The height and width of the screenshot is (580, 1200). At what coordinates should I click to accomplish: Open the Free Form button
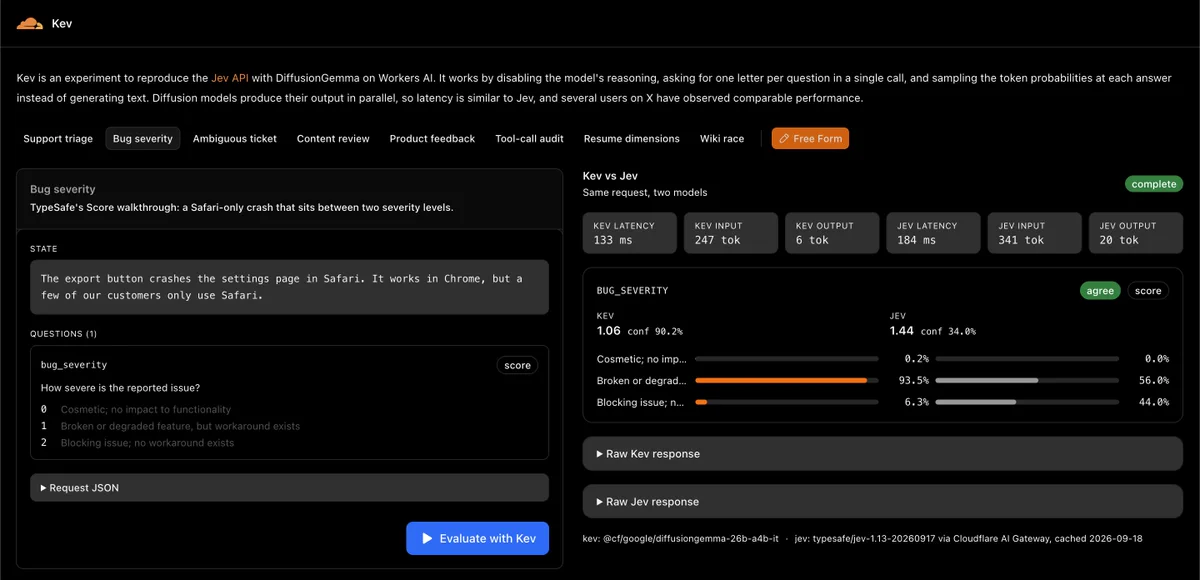(810, 139)
